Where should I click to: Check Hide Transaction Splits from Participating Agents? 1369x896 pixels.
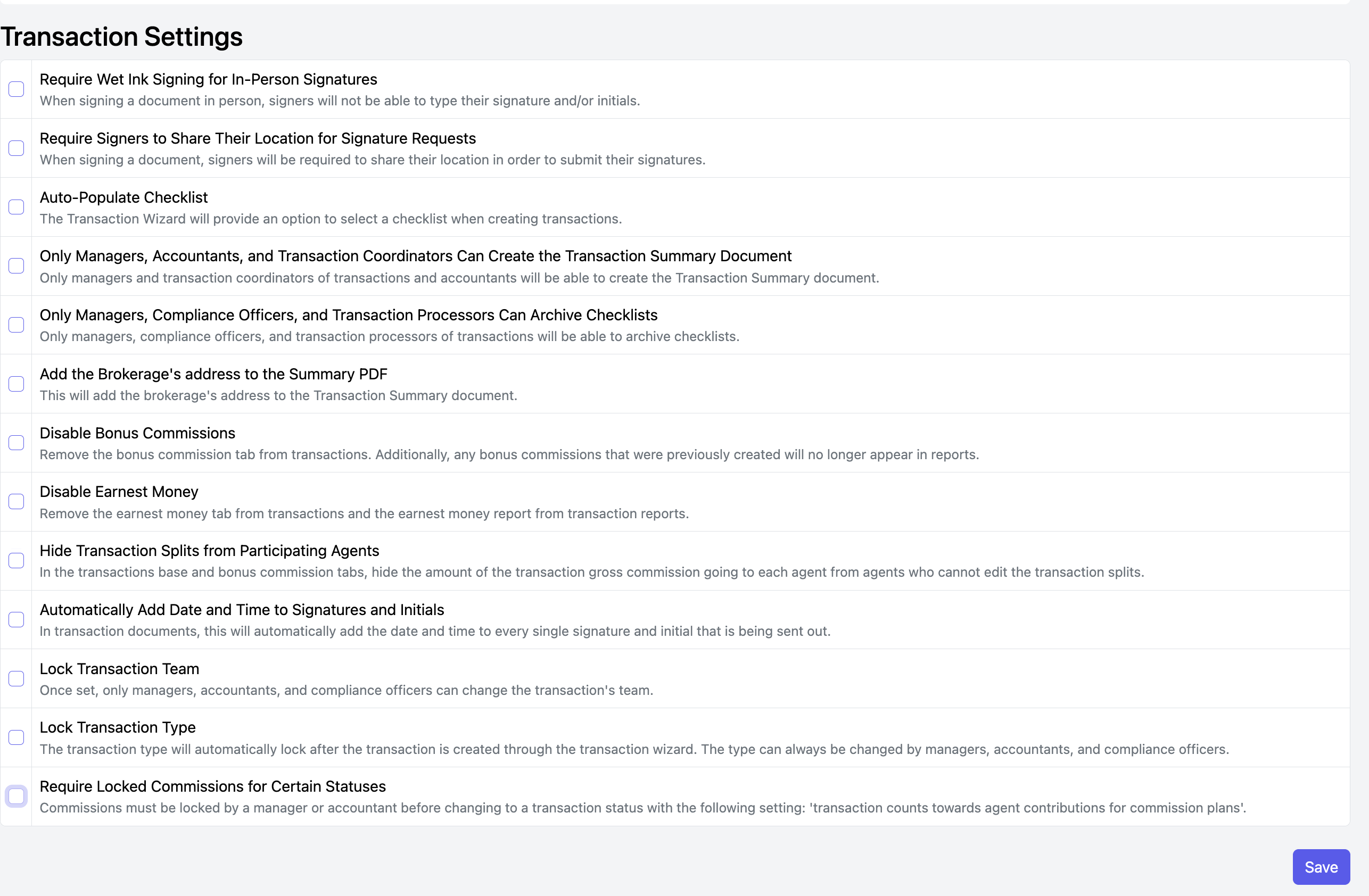16,561
